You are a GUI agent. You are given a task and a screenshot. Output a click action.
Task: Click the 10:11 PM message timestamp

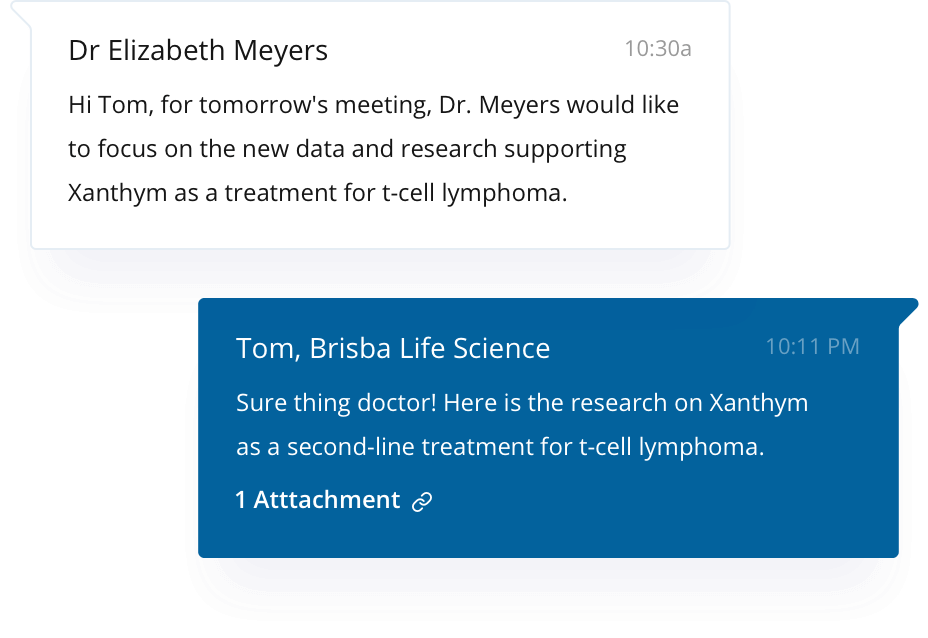(812, 346)
